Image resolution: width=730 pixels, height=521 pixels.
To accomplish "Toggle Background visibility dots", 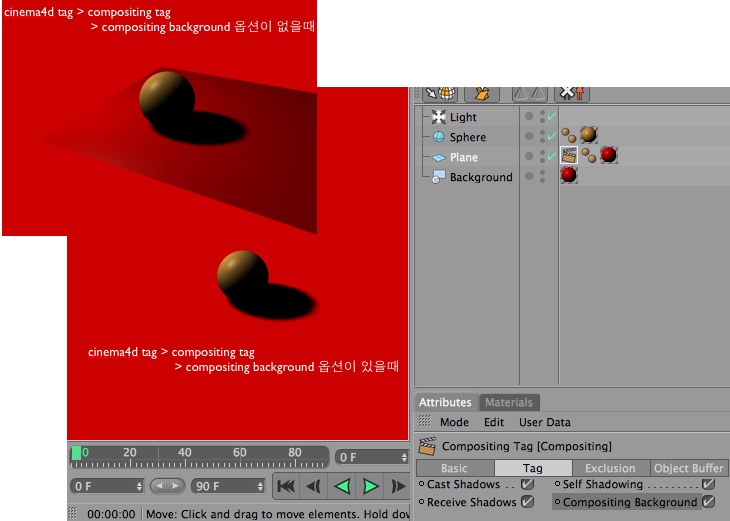I will (542, 176).
